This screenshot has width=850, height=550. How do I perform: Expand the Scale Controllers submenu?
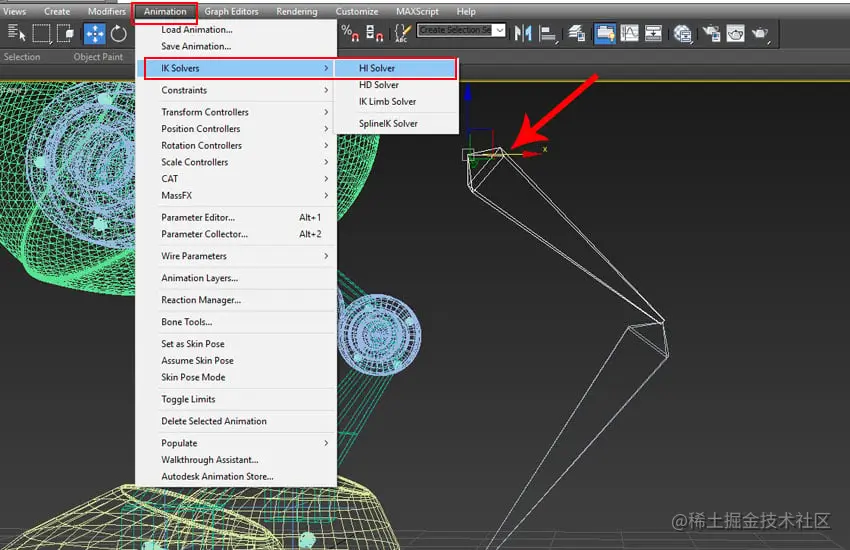(x=236, y=163)
